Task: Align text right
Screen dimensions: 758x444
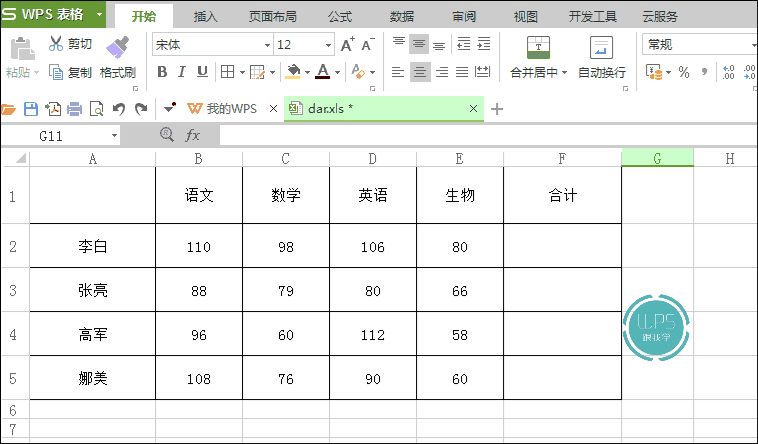Action: (441, 73)
